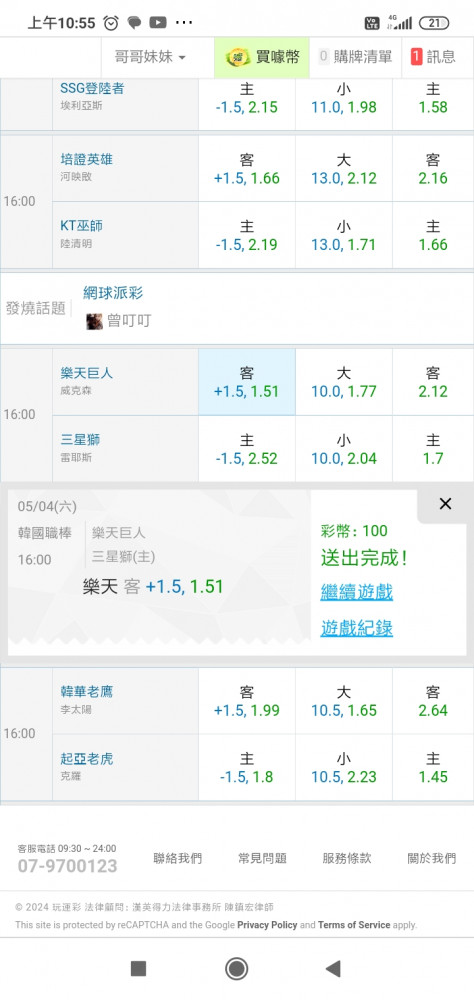Open the red 訊息 notification badge
The height and width of the screenshot is (1000, 474).
click(x=417, y=57)
